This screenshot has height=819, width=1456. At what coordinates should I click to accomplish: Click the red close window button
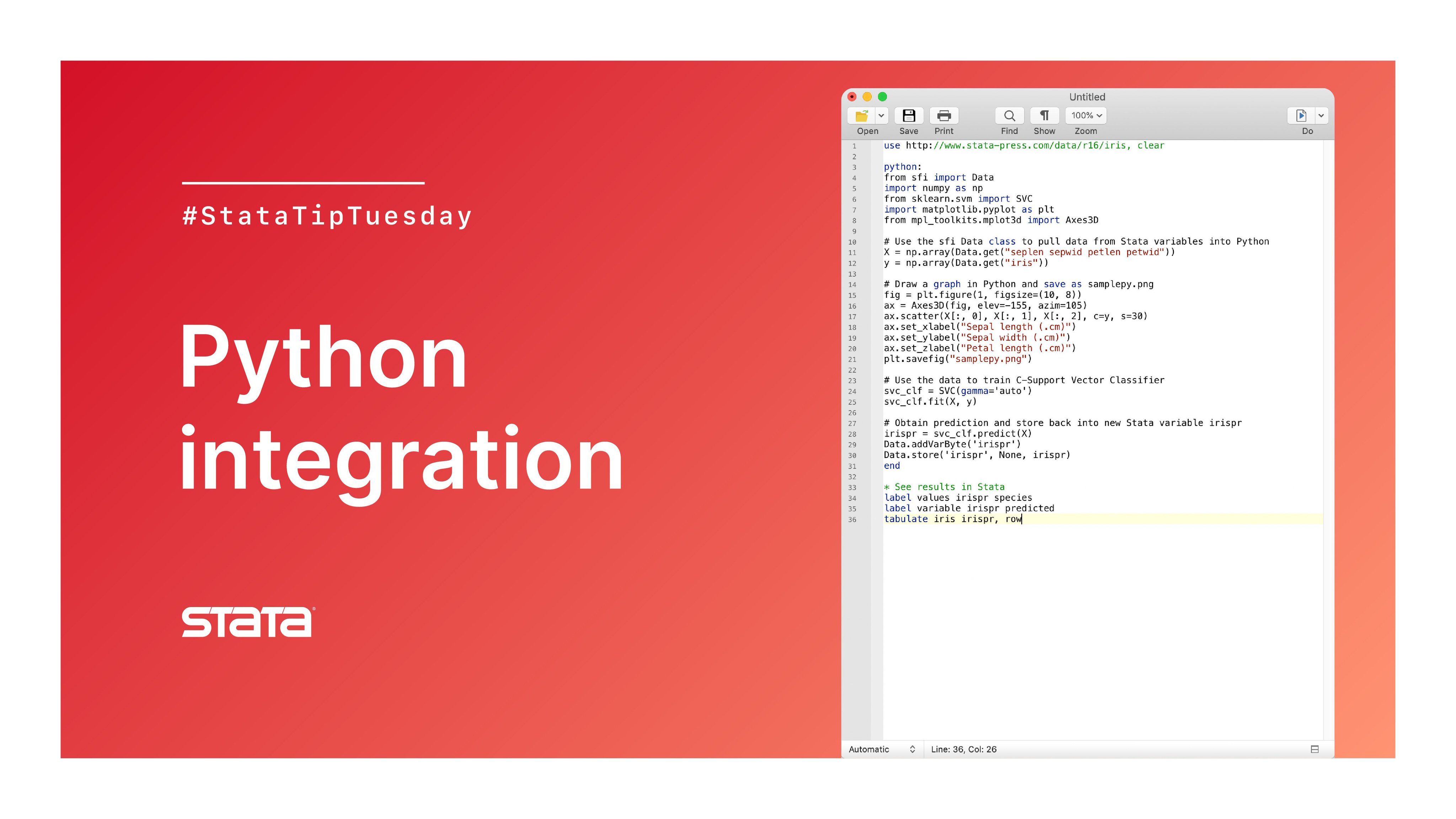coord(852,97)
